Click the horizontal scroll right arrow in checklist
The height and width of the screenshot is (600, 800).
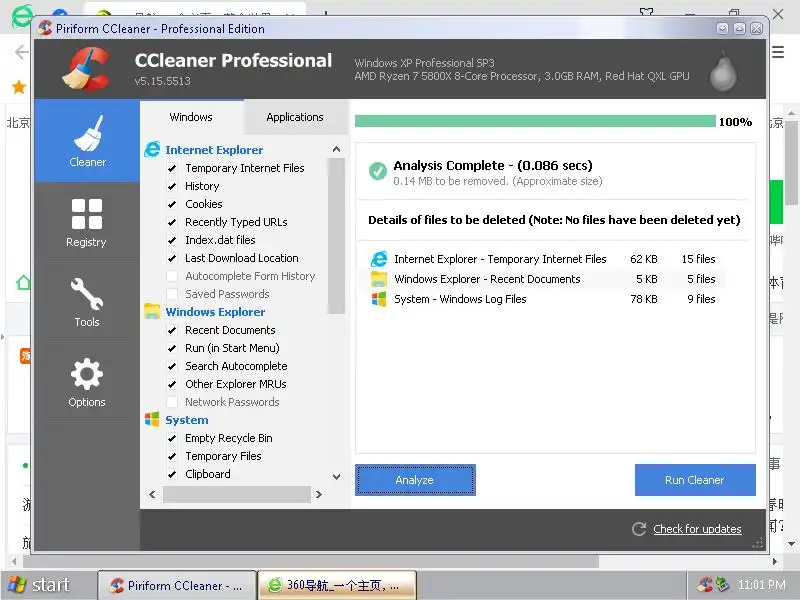coord(319,494)
